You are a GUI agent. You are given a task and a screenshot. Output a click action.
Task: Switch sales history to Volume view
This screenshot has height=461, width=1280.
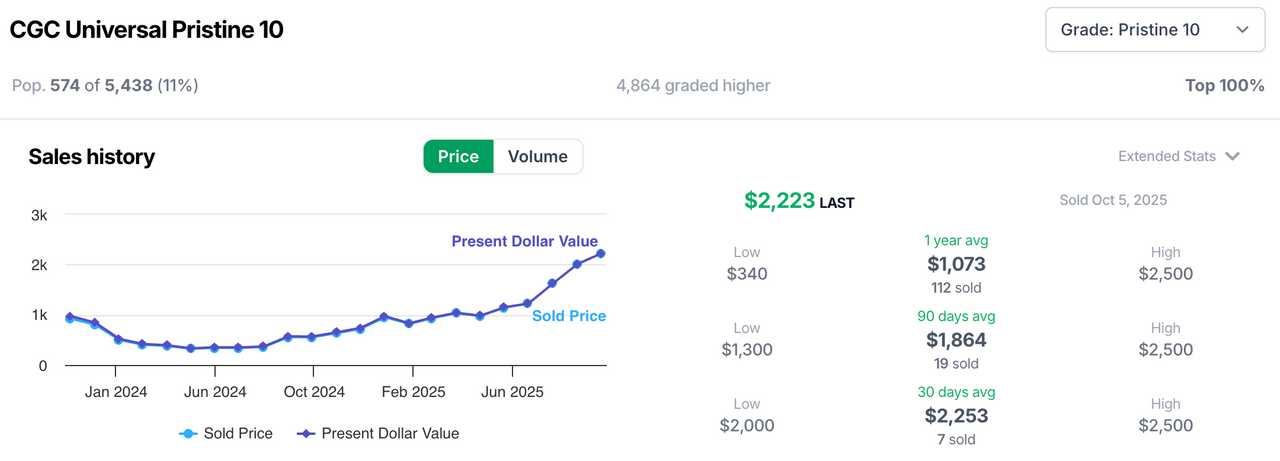point(537,156)
